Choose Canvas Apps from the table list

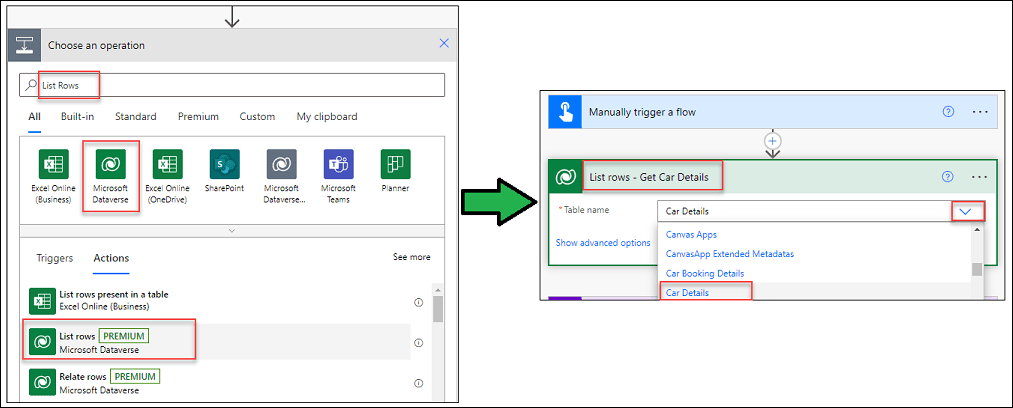point(691,235)
